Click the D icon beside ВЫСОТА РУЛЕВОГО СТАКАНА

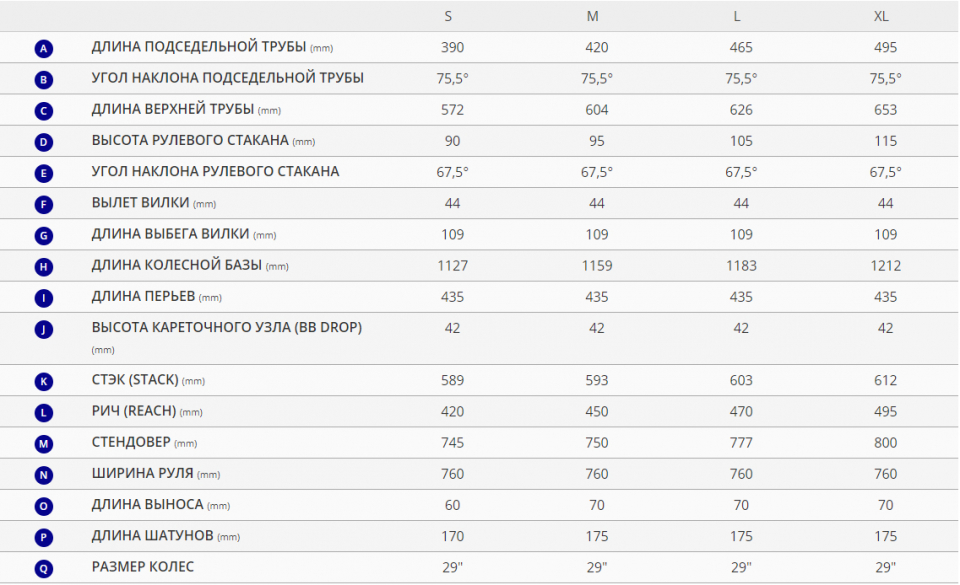coord(43,142)
